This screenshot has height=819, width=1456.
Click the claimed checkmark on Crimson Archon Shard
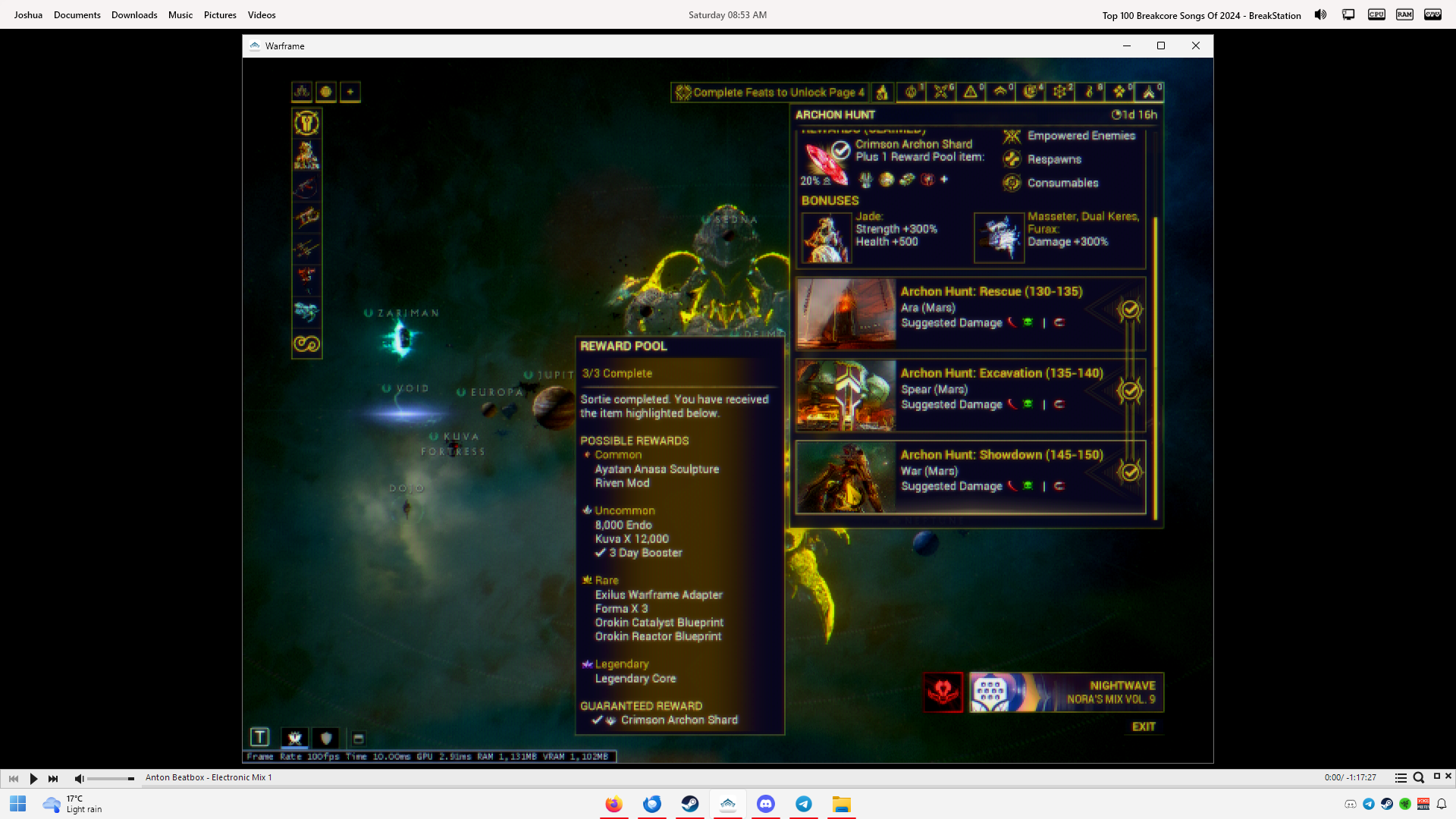click(840, 150)
